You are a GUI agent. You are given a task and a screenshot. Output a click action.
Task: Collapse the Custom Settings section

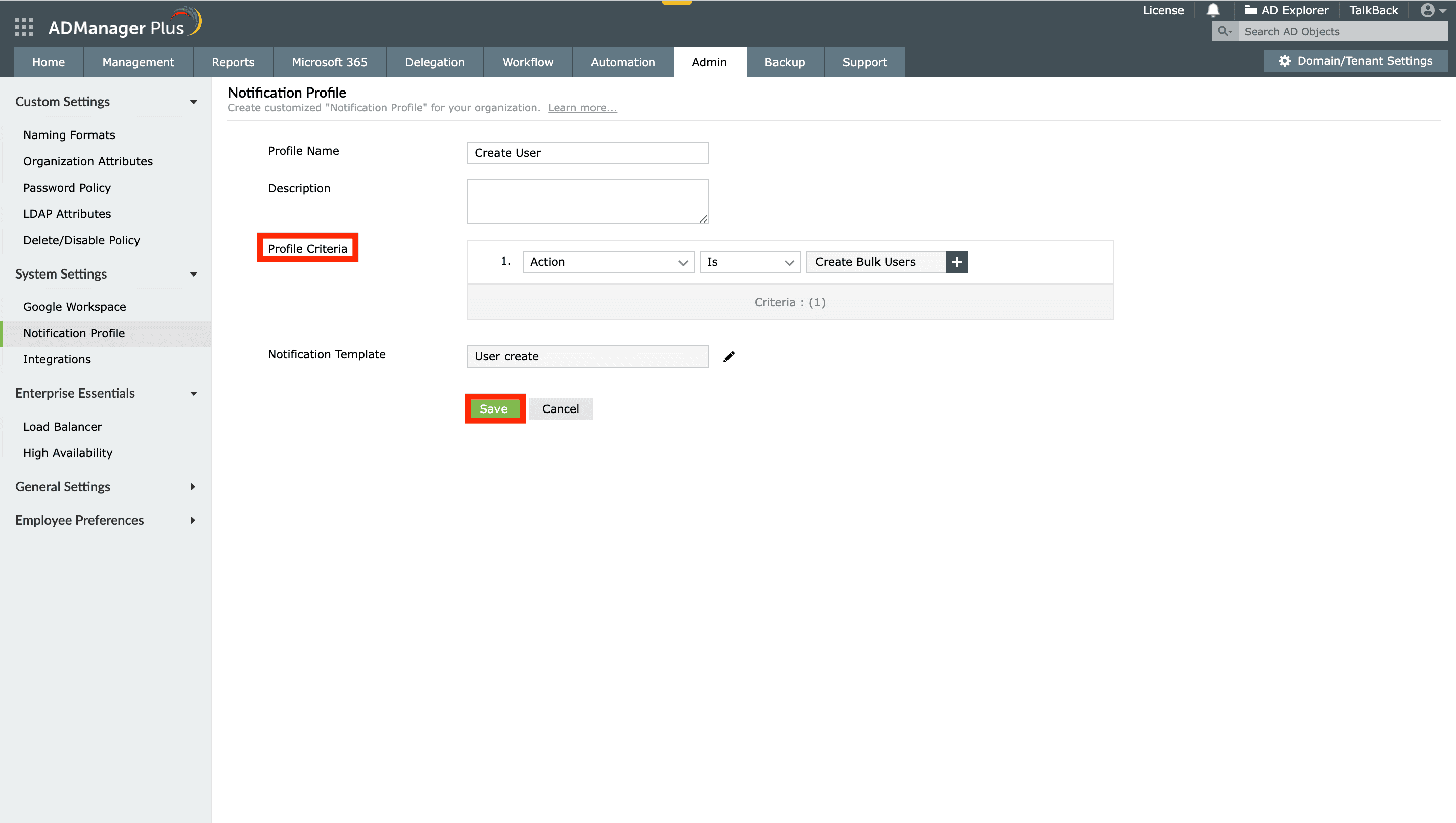click(193, 102)
